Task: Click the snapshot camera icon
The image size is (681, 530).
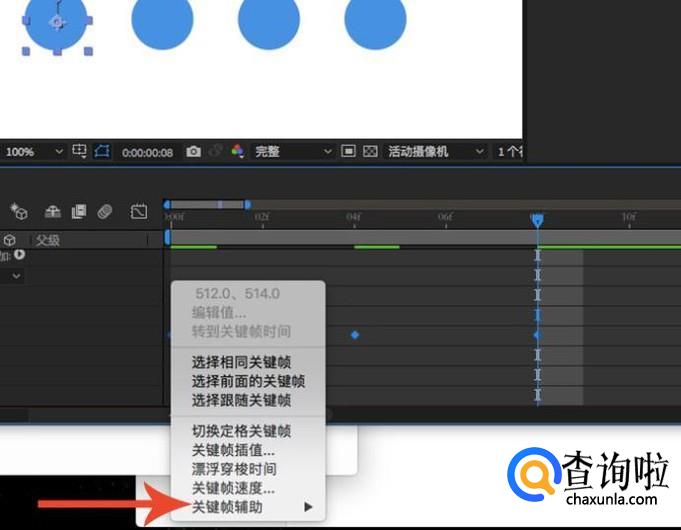Action: 193,151
